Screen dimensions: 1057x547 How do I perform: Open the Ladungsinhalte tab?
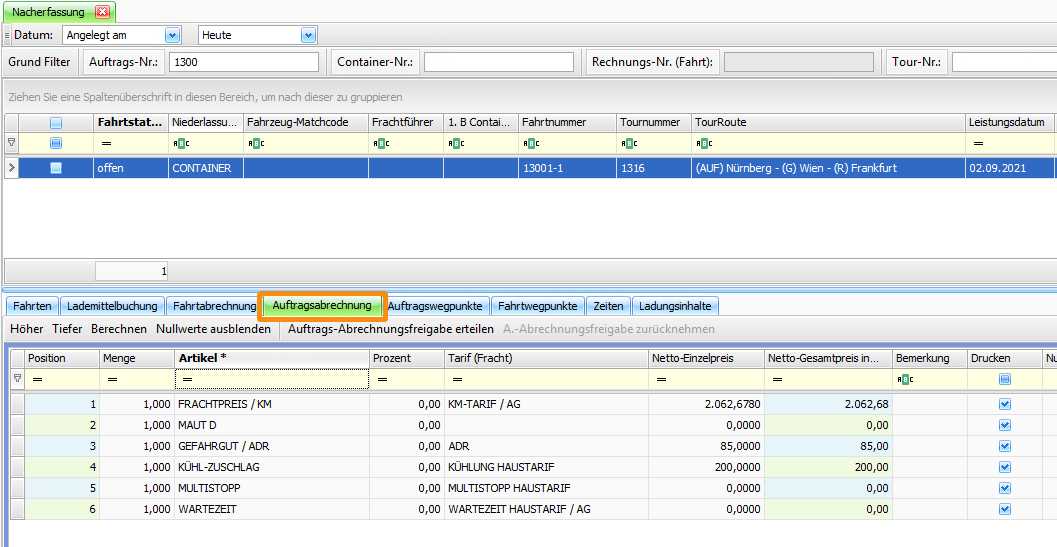[x=674, y=306]
